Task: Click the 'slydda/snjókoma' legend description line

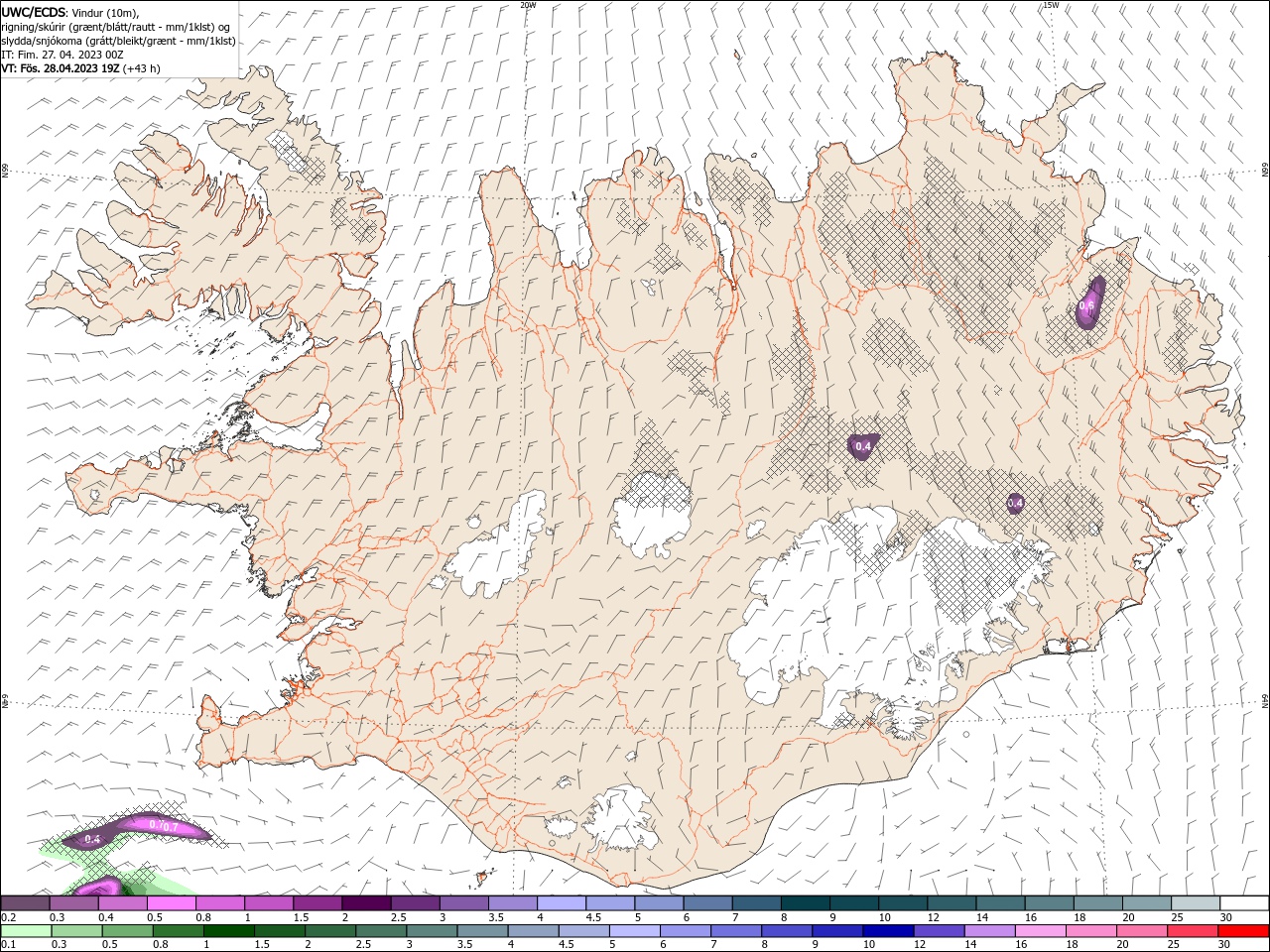Action: pyautogui.click(x=118, y=41)
